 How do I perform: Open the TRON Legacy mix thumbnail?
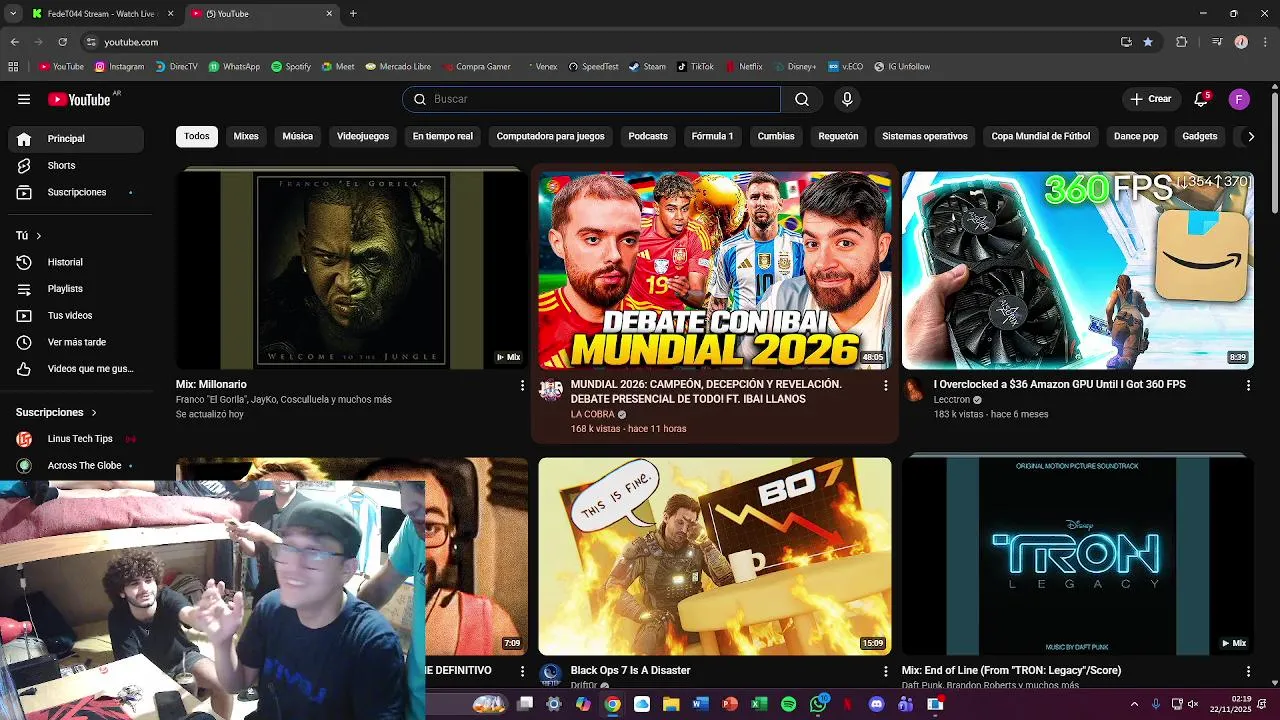(1077, 556)
